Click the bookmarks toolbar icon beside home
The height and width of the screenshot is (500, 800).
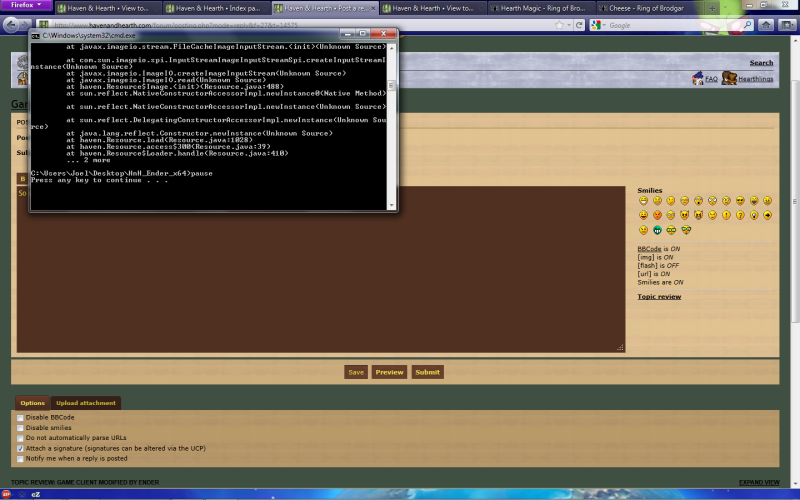[786, 24]
